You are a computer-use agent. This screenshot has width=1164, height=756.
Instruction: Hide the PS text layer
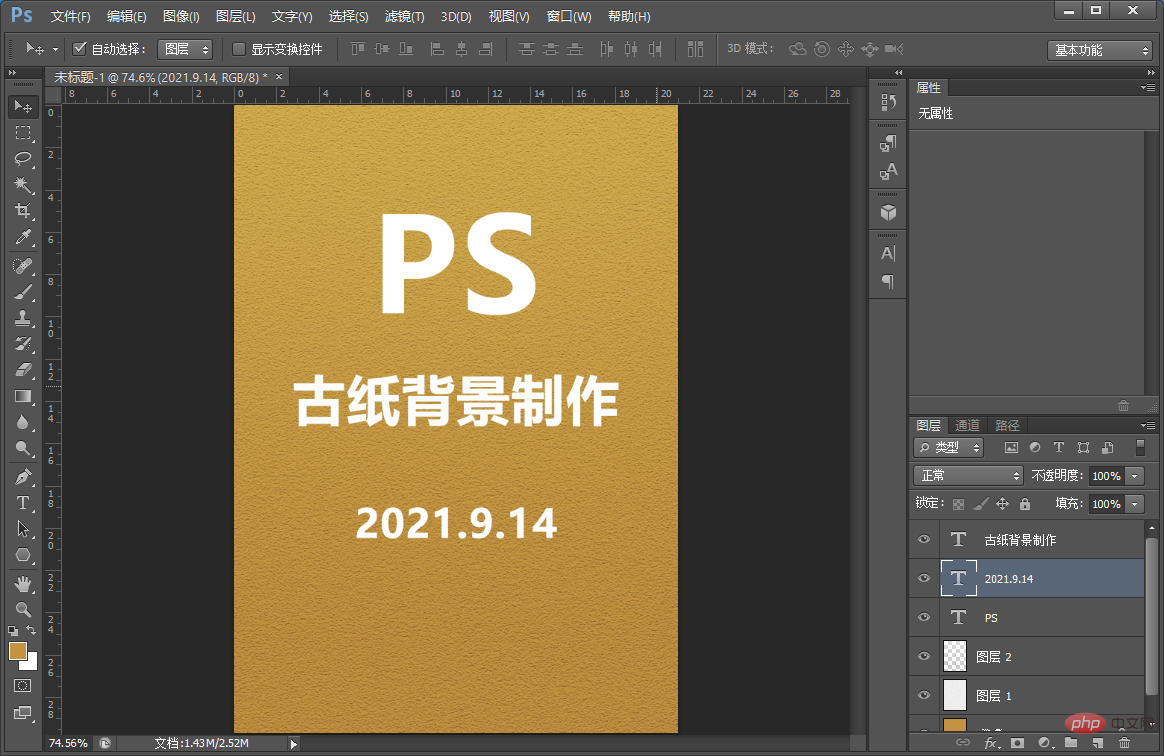[x=924, y=617]
